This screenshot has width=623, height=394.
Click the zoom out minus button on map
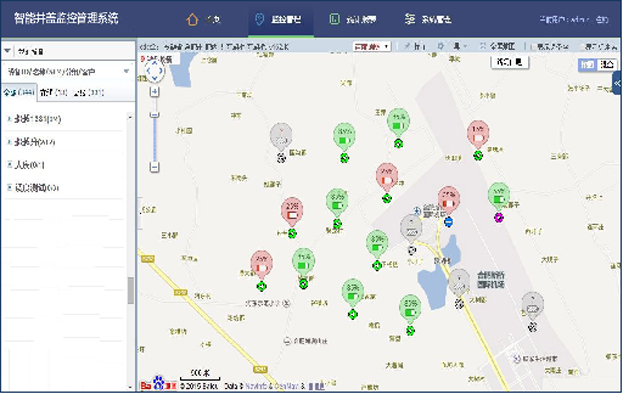[155, 167]
